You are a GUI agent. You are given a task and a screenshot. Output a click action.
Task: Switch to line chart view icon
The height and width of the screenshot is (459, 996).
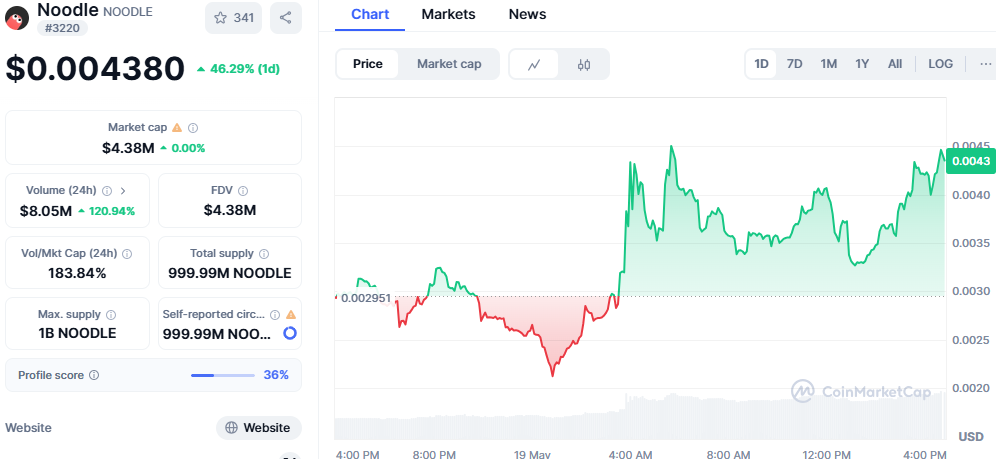534,64
